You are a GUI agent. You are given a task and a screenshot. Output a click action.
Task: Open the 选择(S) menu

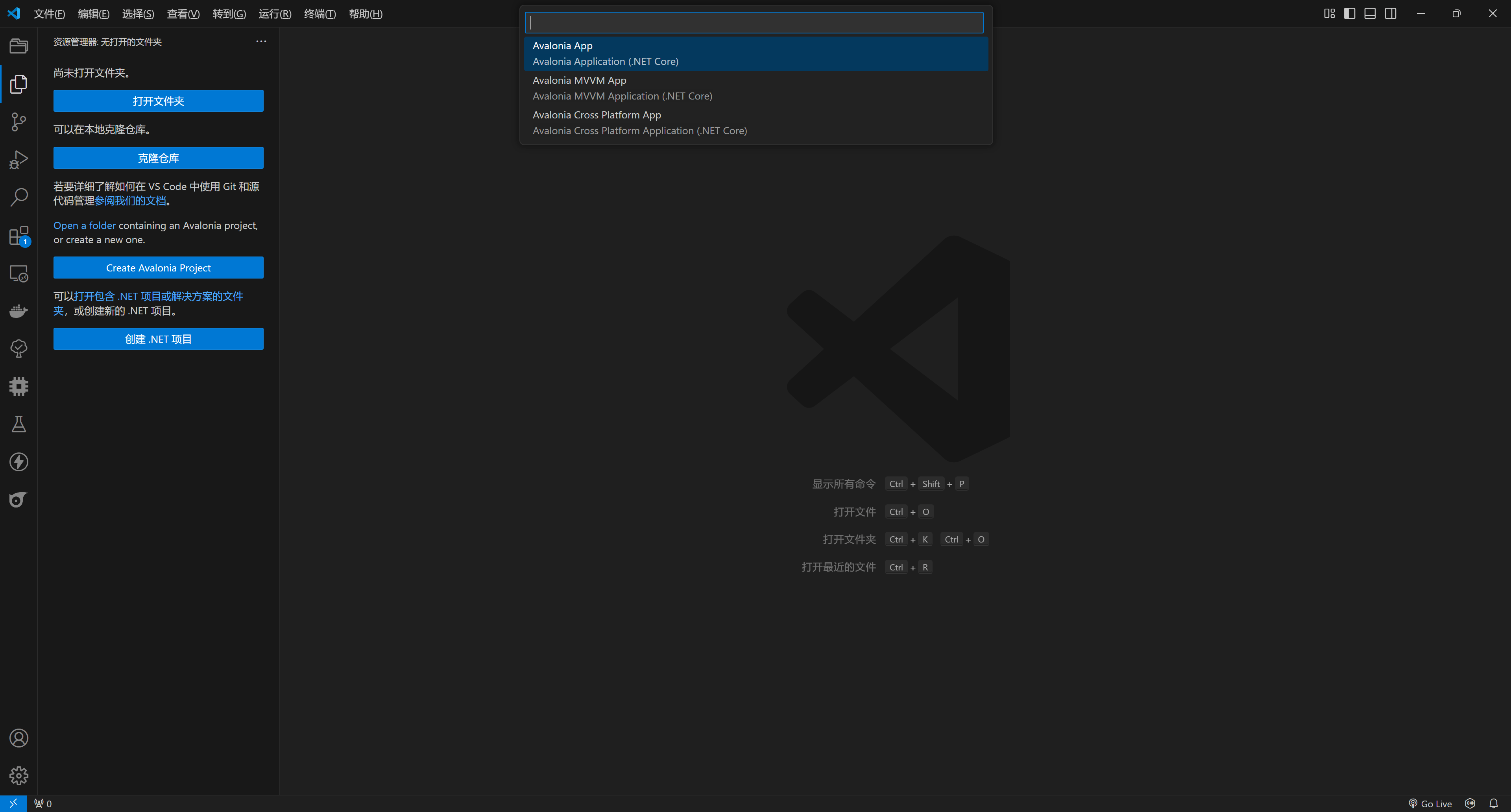pyautogui.click(x=138, y=13)
